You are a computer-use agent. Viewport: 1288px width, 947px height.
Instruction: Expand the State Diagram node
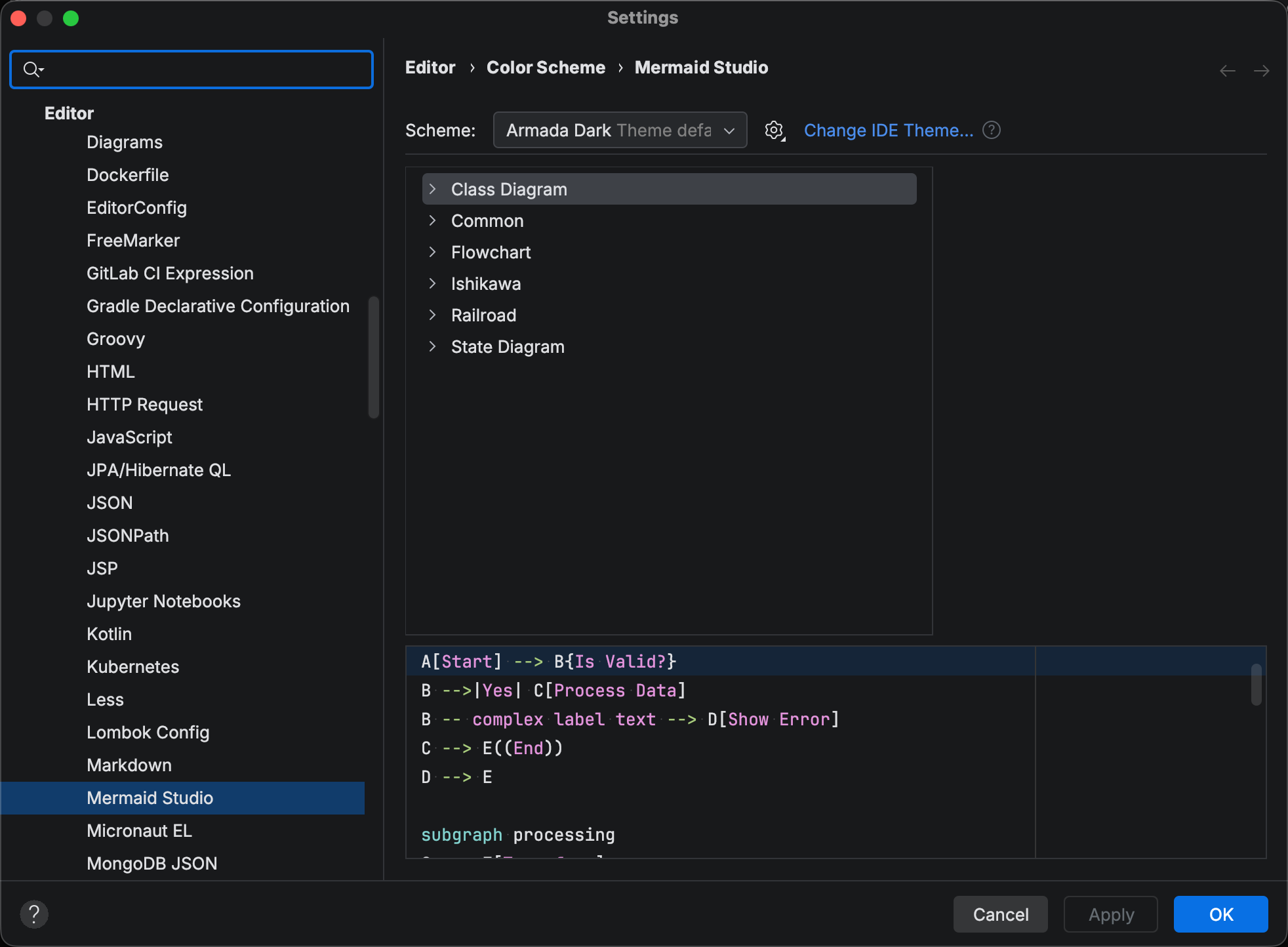click(x=432, y=346)
